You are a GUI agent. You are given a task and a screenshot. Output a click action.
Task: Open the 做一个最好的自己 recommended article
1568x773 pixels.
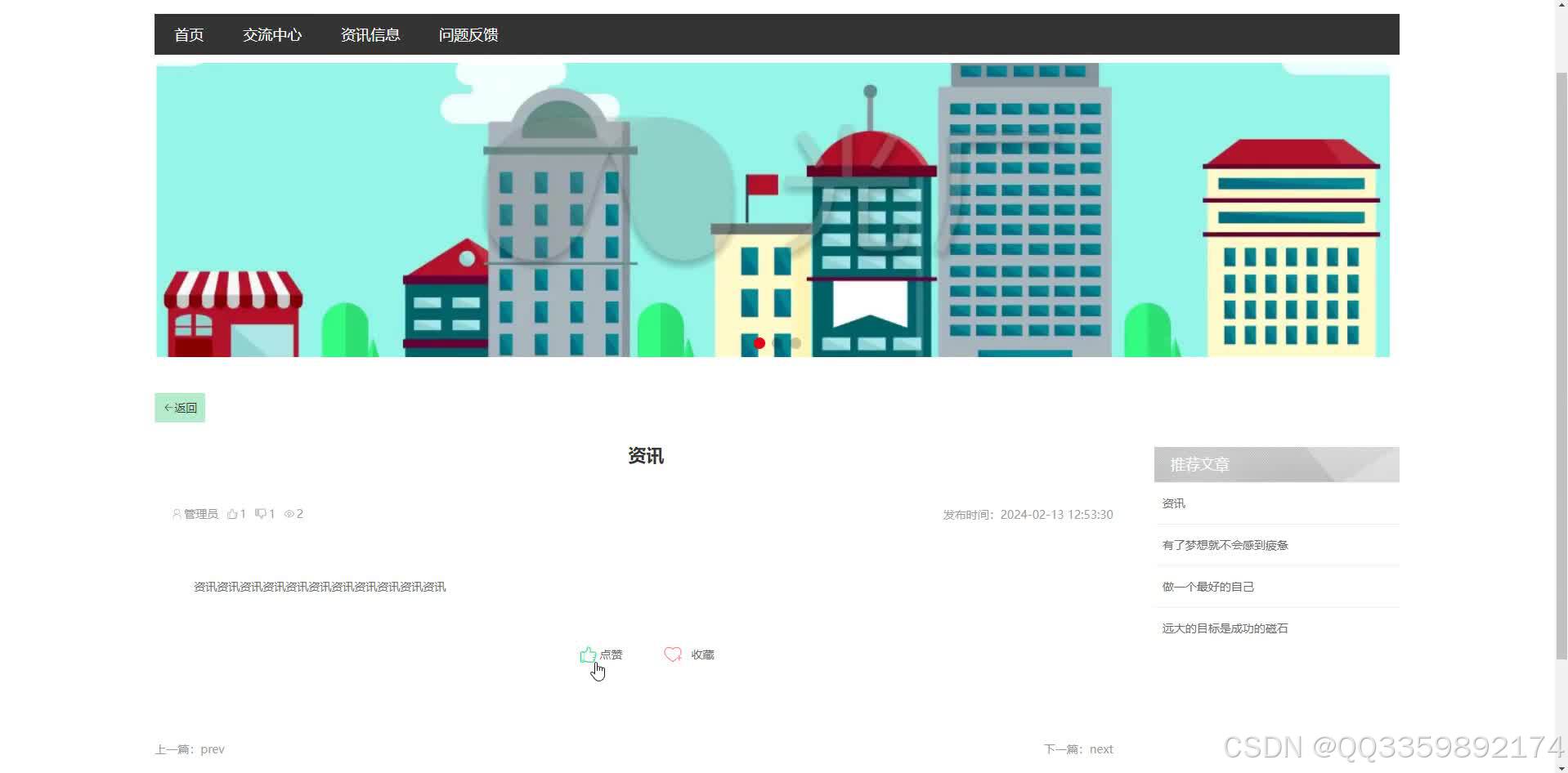1208,586
